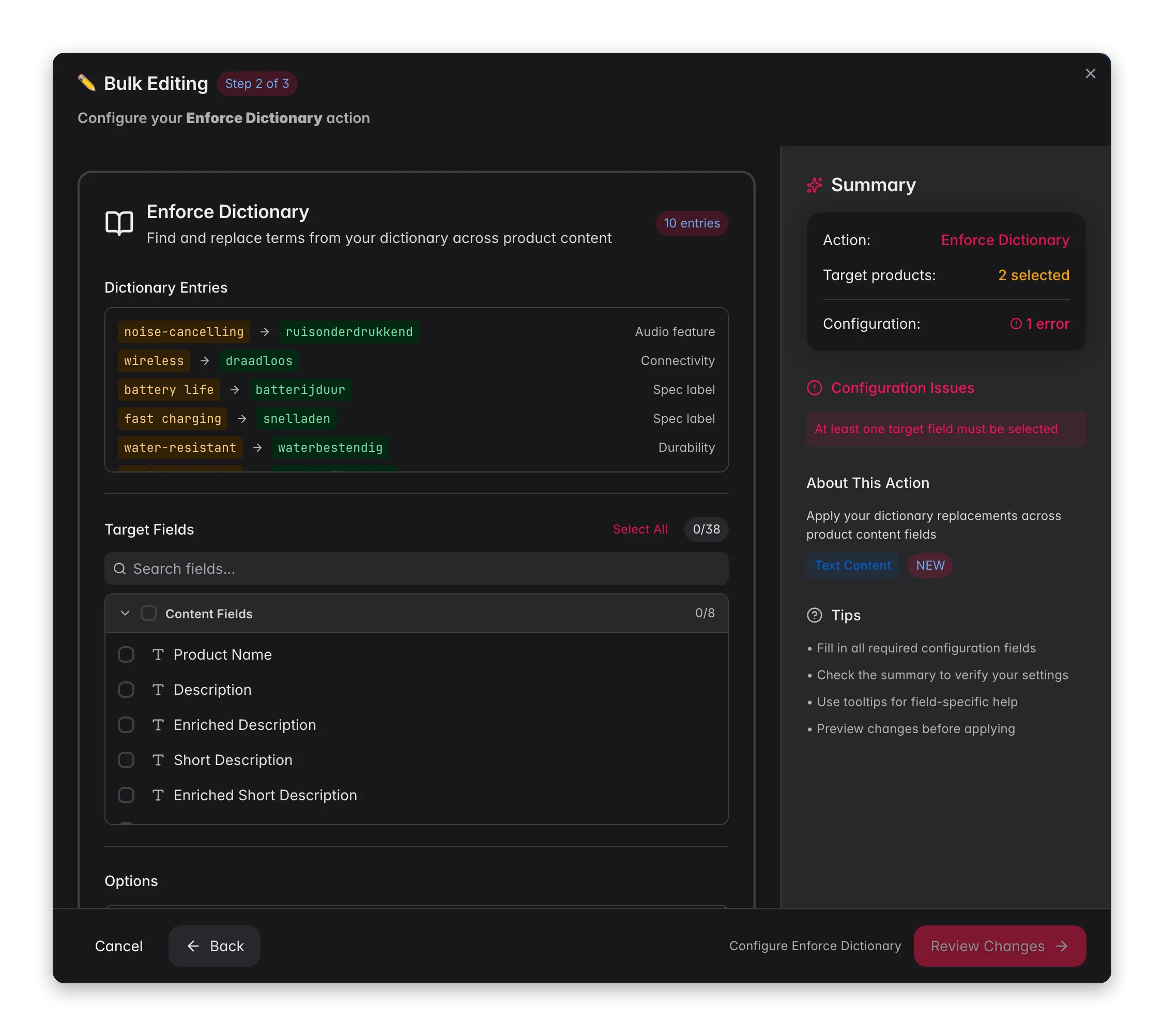Screen dimensions: 1164x1036
Task: Check the Enriched Short Description field
Action: 126,795
